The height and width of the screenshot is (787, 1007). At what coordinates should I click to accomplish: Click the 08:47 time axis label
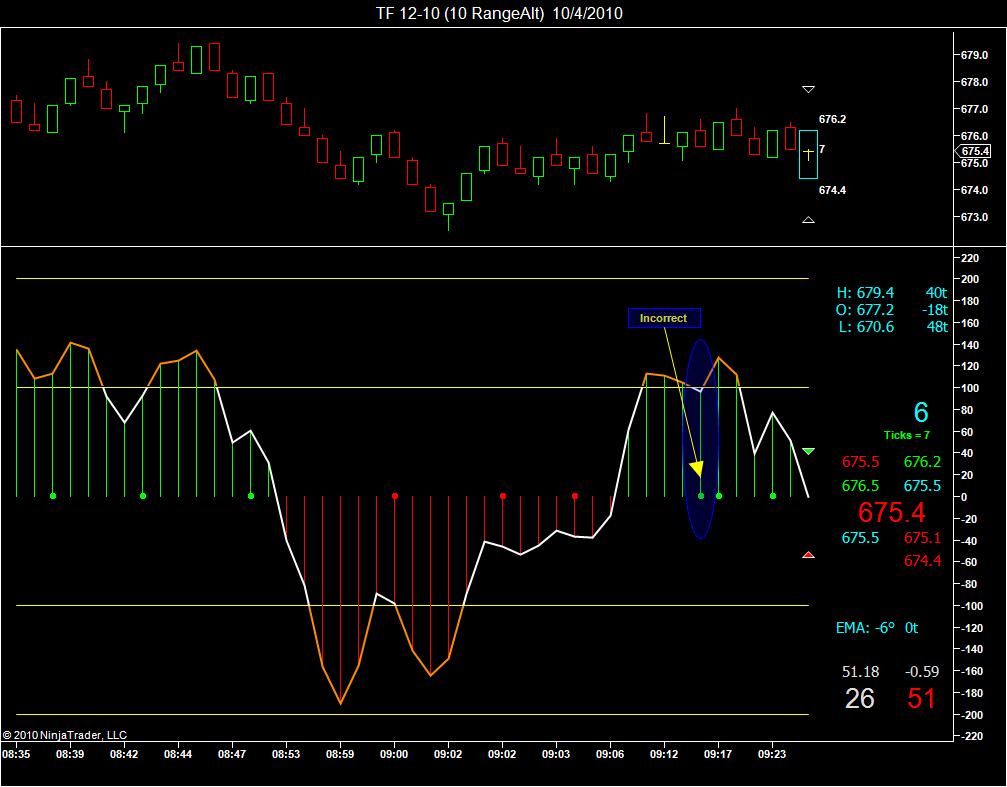pyautogui.click(x=232, y=754)
